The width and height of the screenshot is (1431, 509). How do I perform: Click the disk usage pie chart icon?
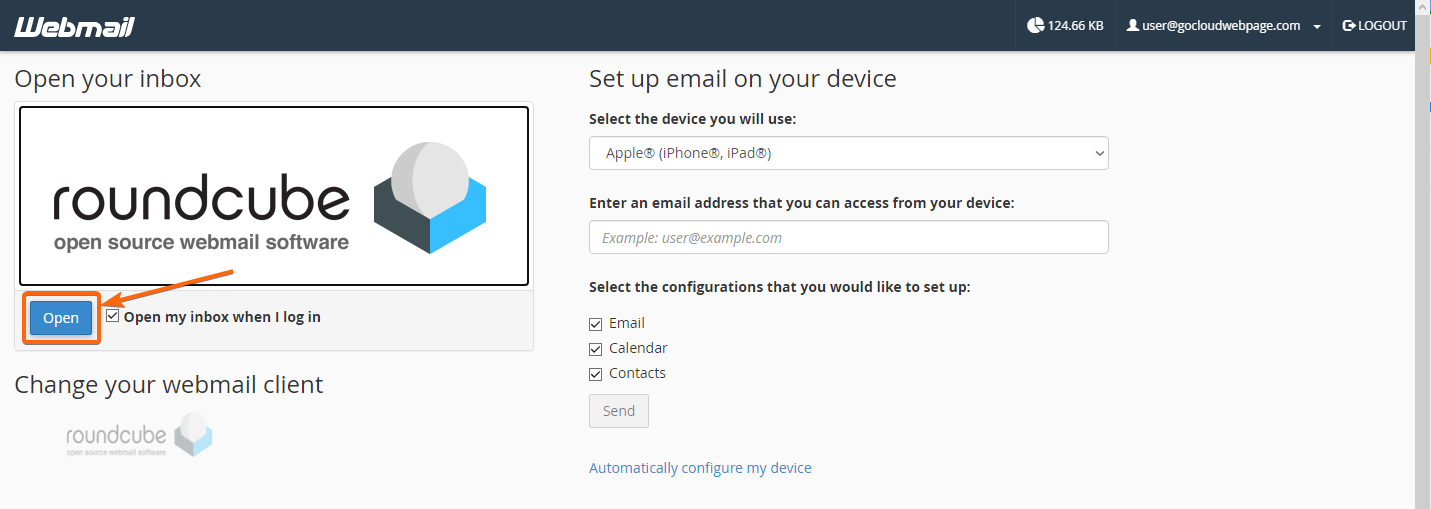tap(1035, 26)
